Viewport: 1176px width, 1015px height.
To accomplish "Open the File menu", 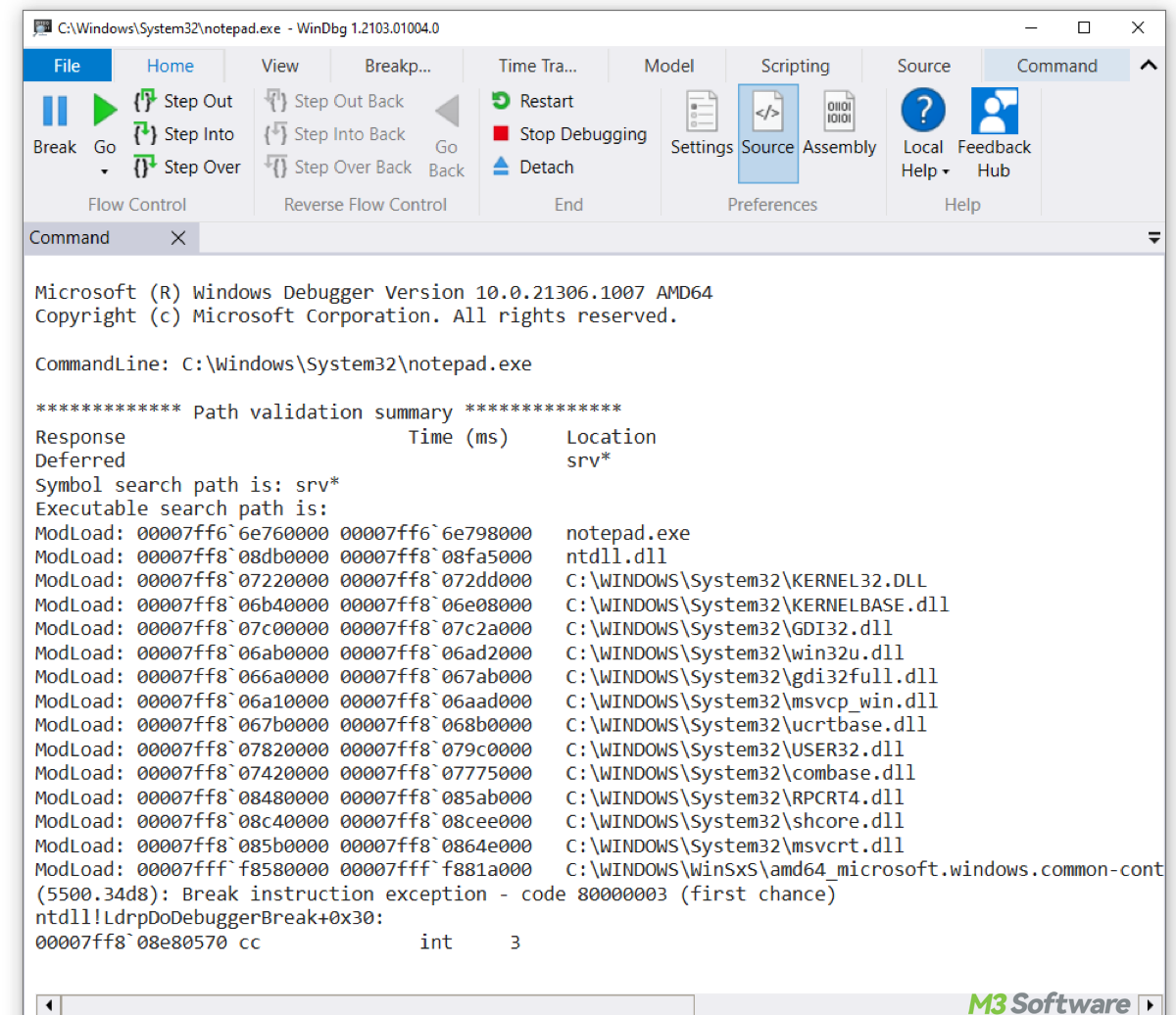I will (67, 66).
